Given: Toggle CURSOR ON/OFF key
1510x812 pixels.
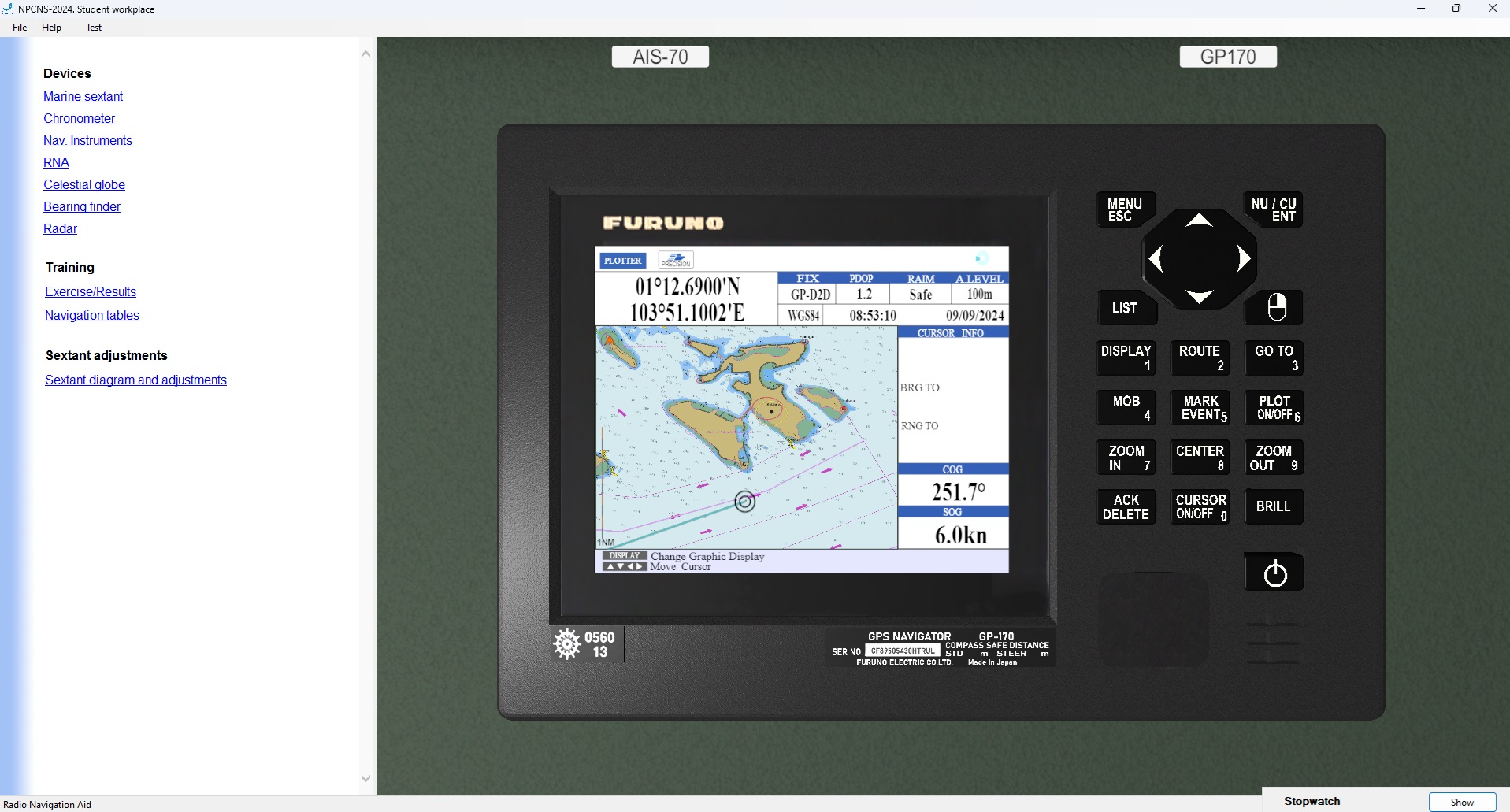Looking at the screenshot, I should 1200,507.
